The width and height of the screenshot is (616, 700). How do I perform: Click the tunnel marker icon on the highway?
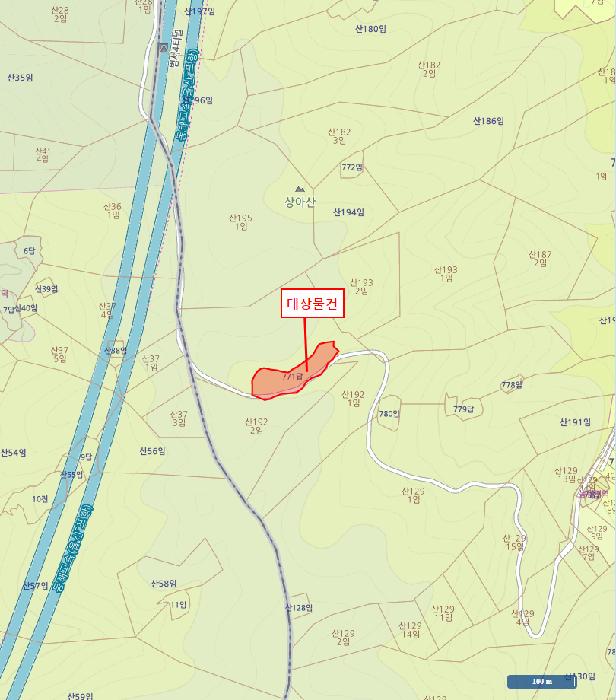[163, 47]
